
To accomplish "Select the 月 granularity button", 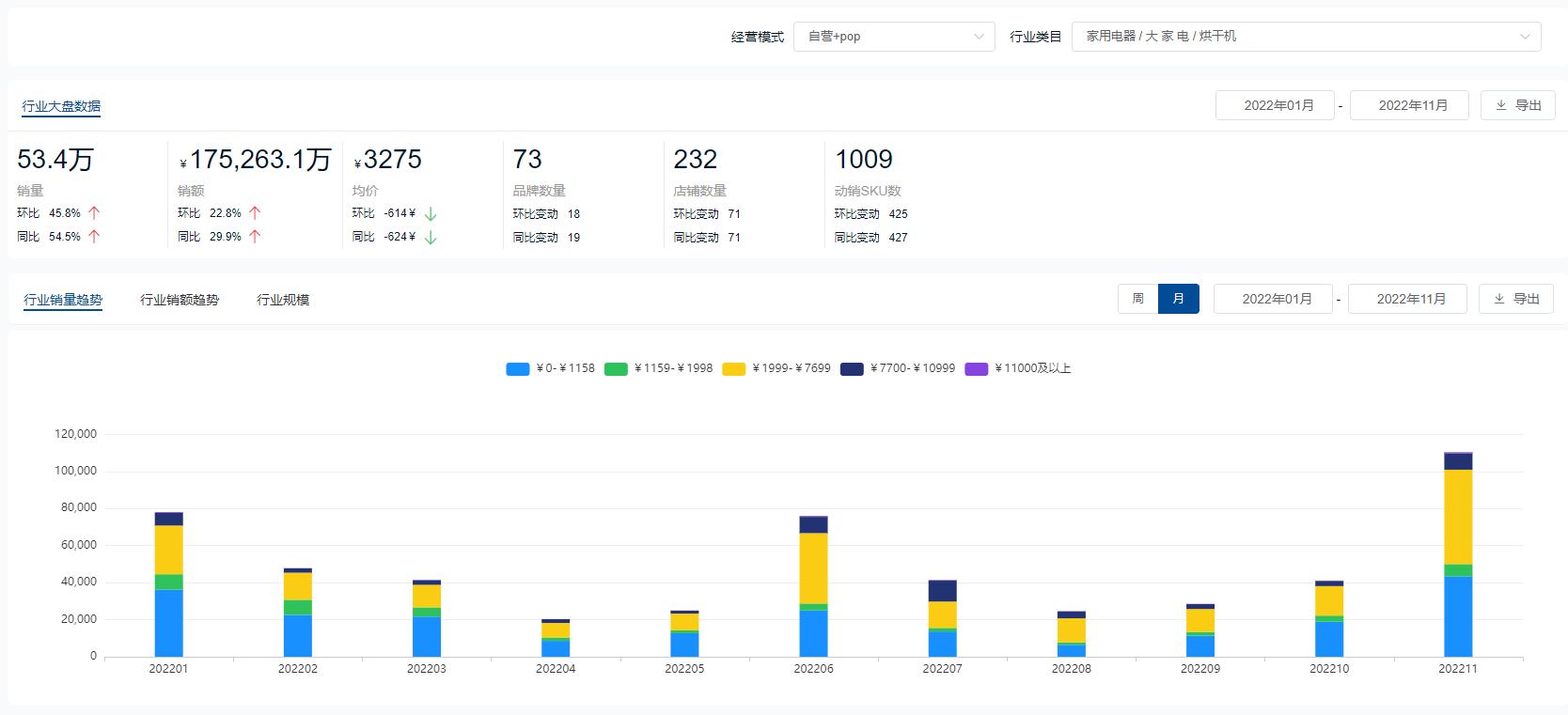I will coord(1179,299).
